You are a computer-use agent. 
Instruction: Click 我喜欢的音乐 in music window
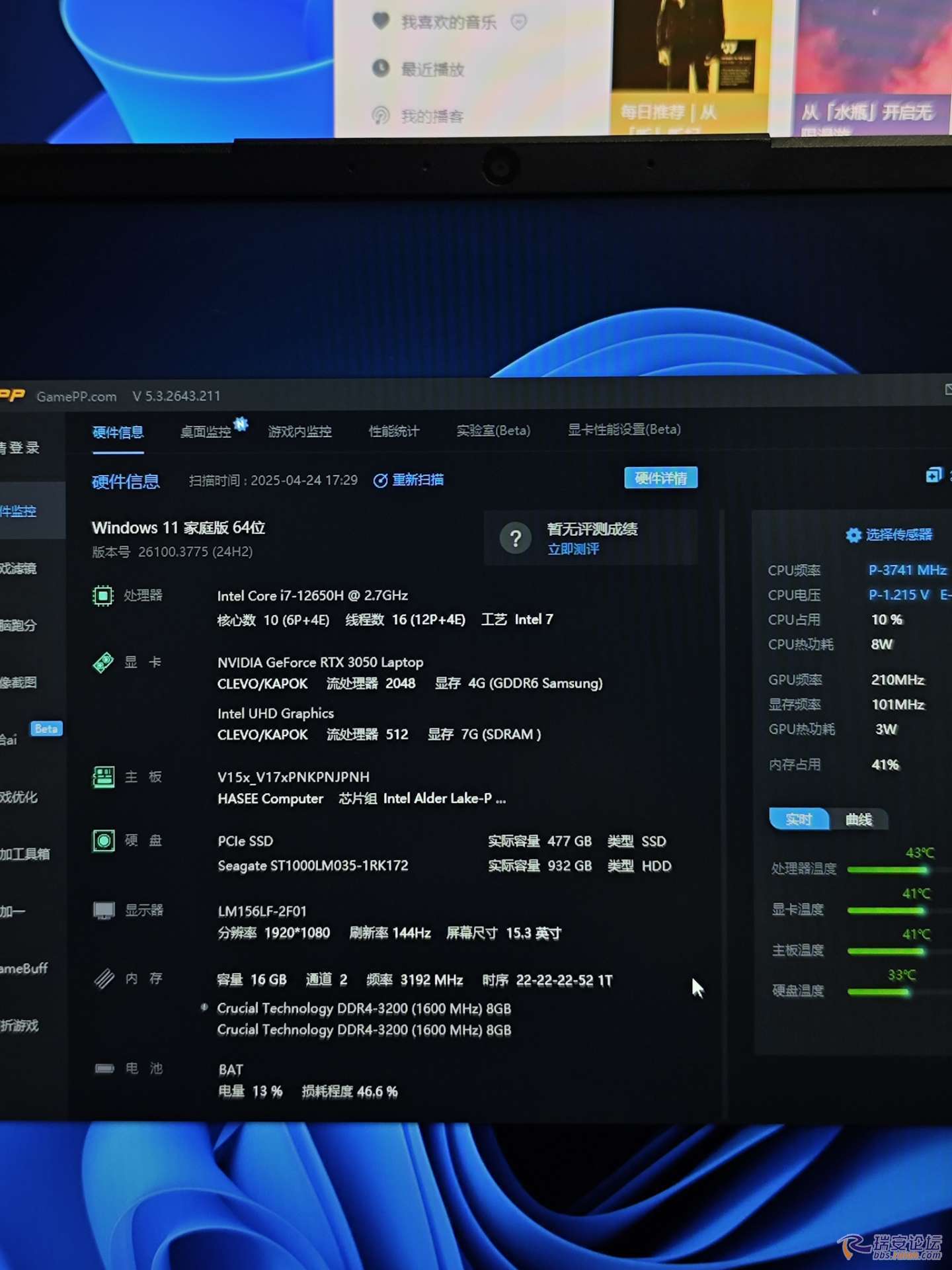449,22
